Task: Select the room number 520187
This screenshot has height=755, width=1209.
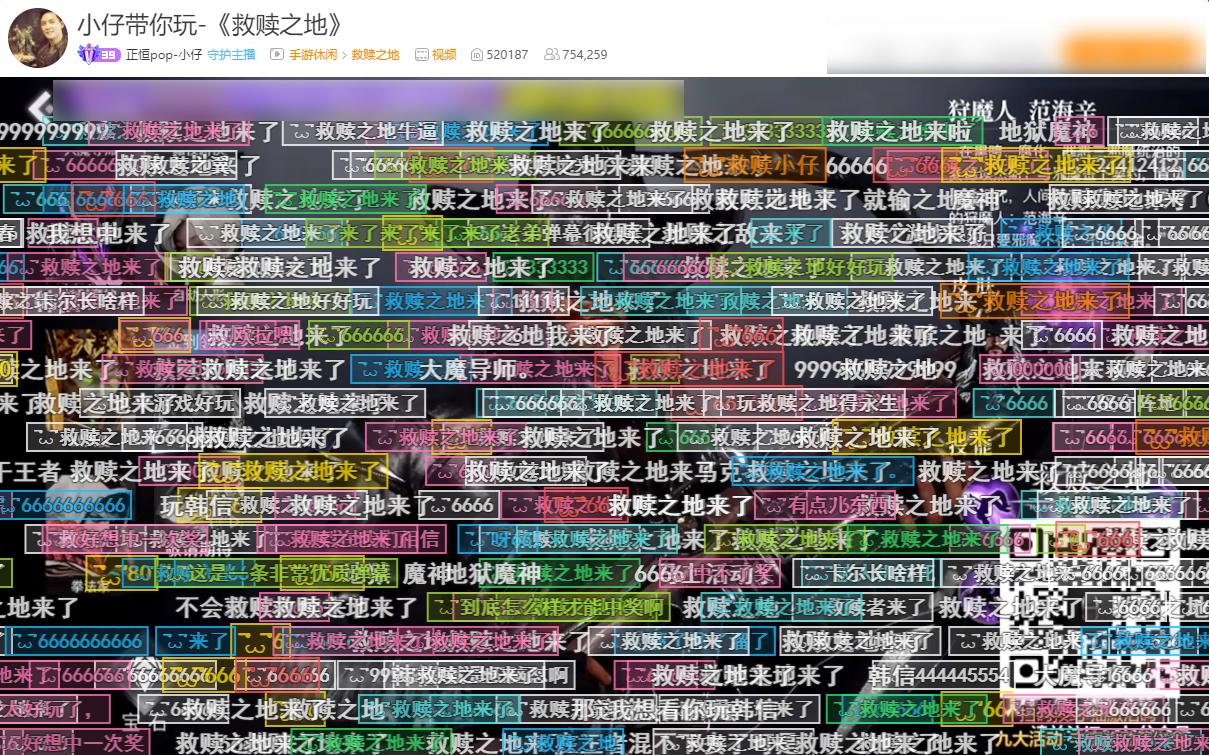Action: tap(507, 55)
